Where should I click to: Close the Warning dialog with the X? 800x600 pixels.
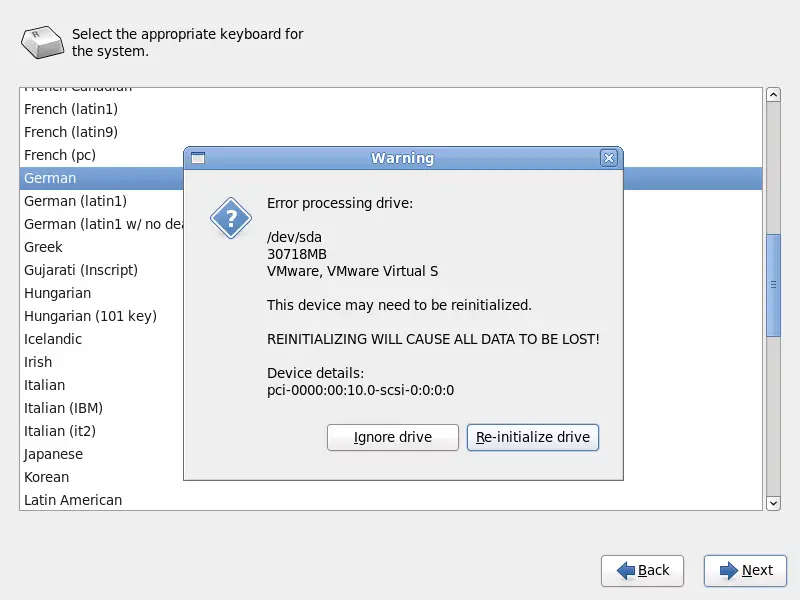(609, 158)
